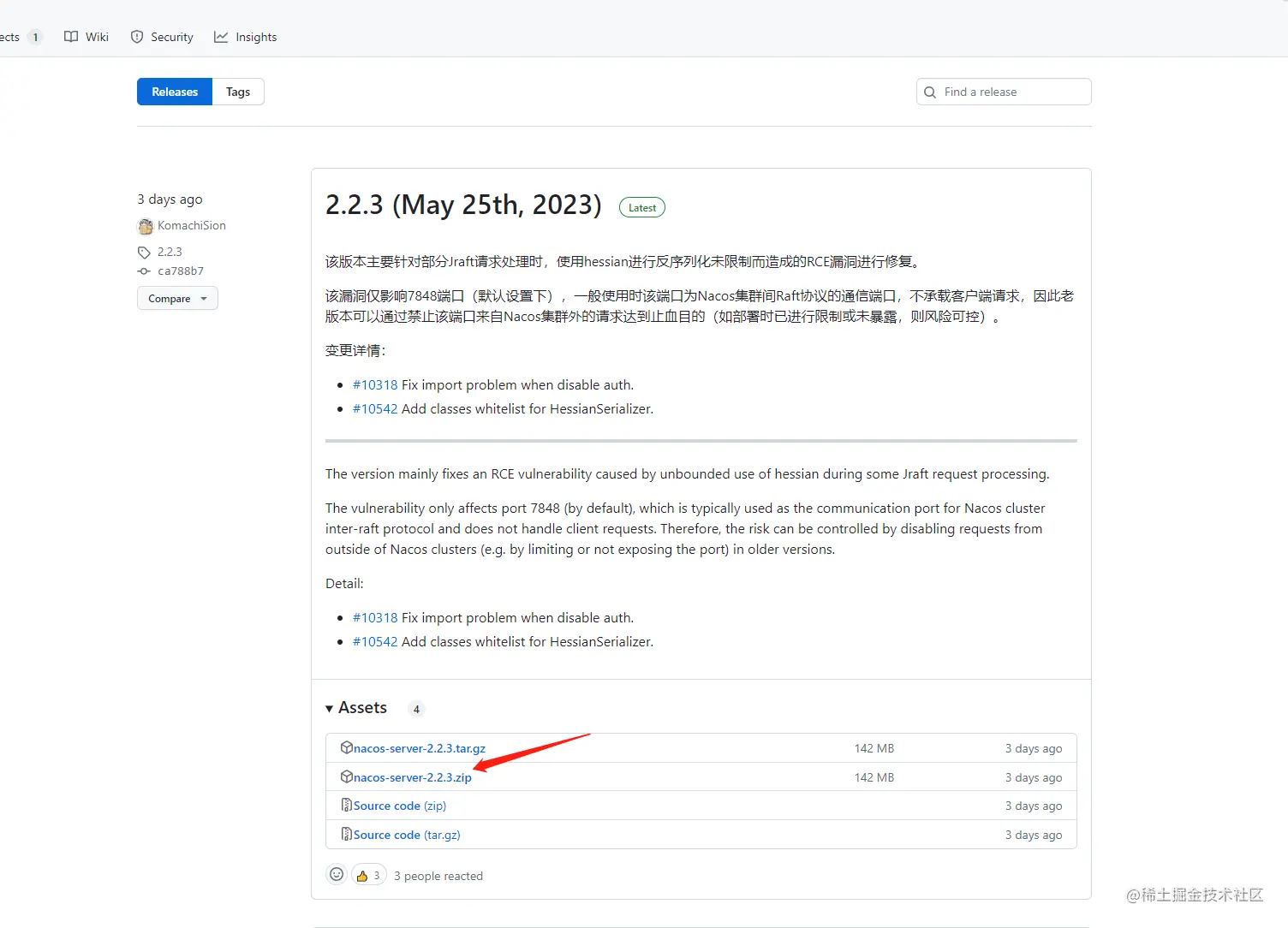Click the Projects counter badge 1
Viewport: 1288px width, 928px height.
coord(35,37)
